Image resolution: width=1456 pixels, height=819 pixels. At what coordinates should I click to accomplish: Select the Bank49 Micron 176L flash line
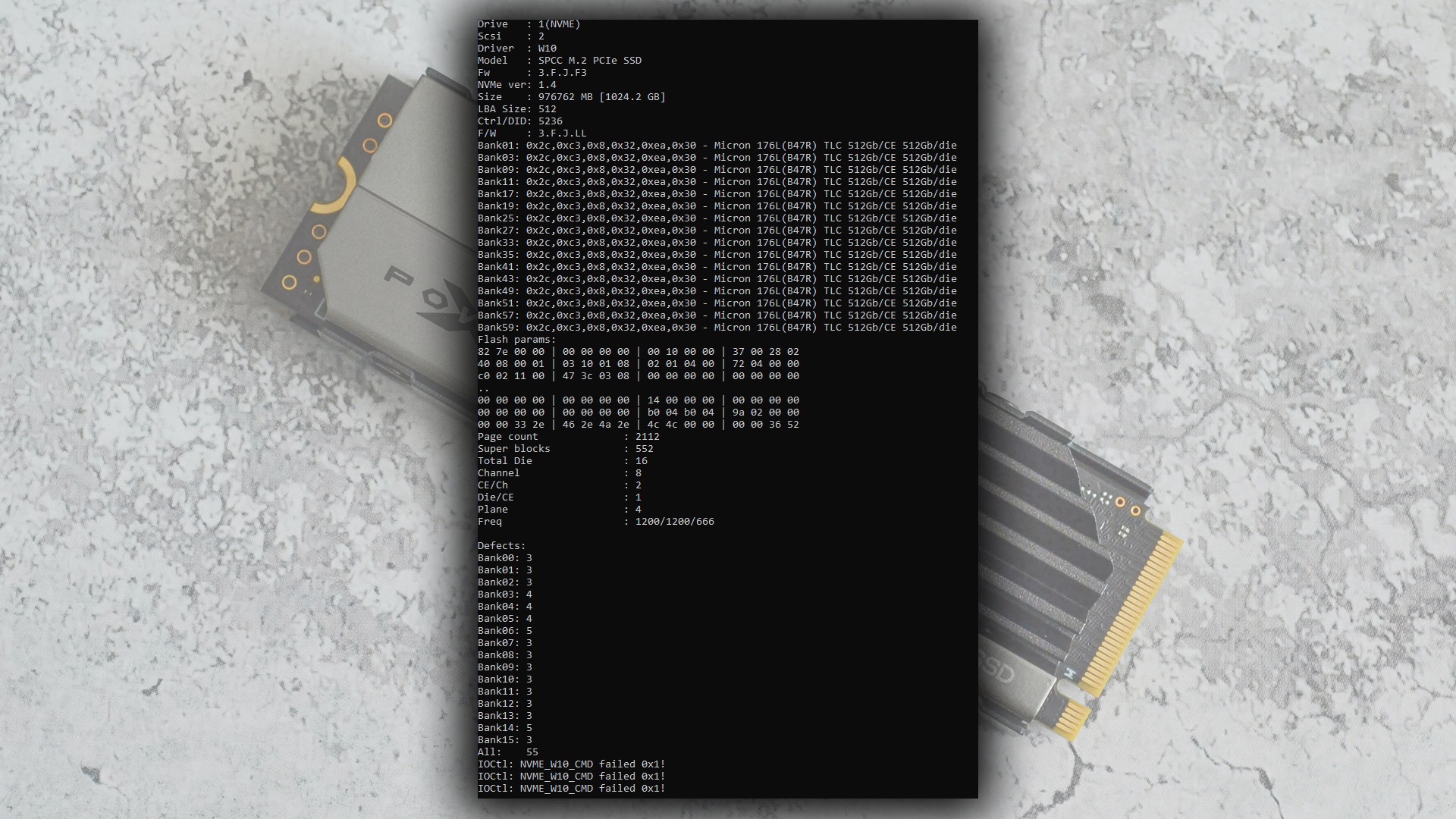(x=717, y=291)
